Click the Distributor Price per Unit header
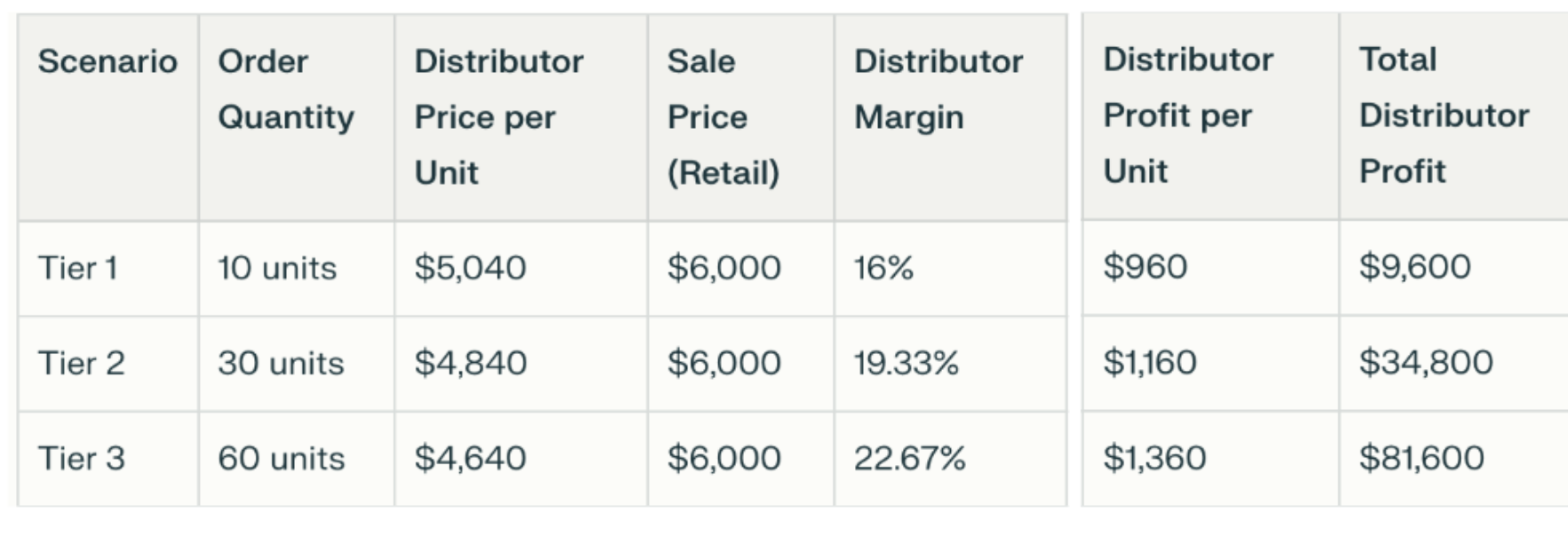This screenshot has width=1568, height=536. tap(499, 116)
